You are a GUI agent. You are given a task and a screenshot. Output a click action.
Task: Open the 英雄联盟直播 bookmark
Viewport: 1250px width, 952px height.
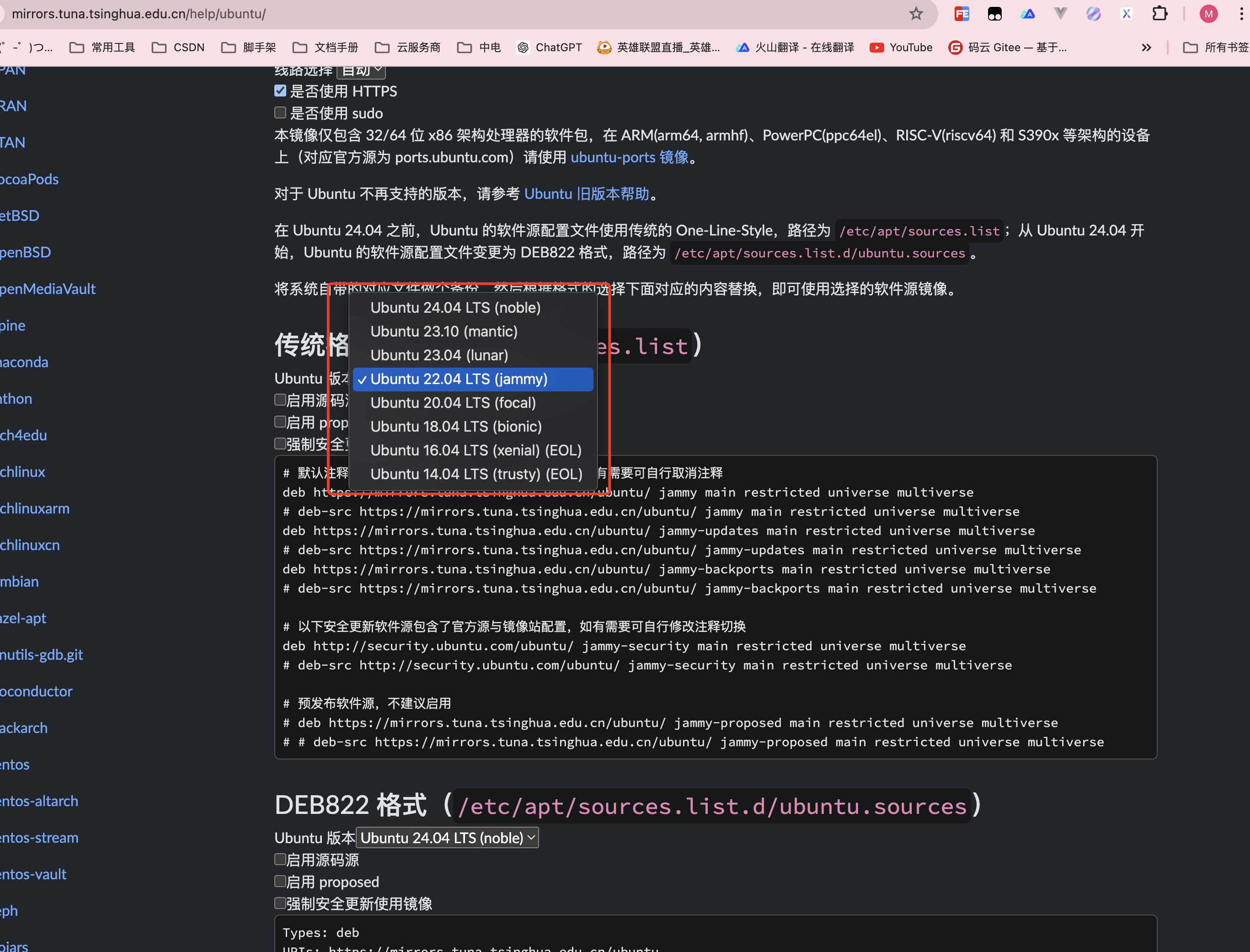tap(659, 48)
